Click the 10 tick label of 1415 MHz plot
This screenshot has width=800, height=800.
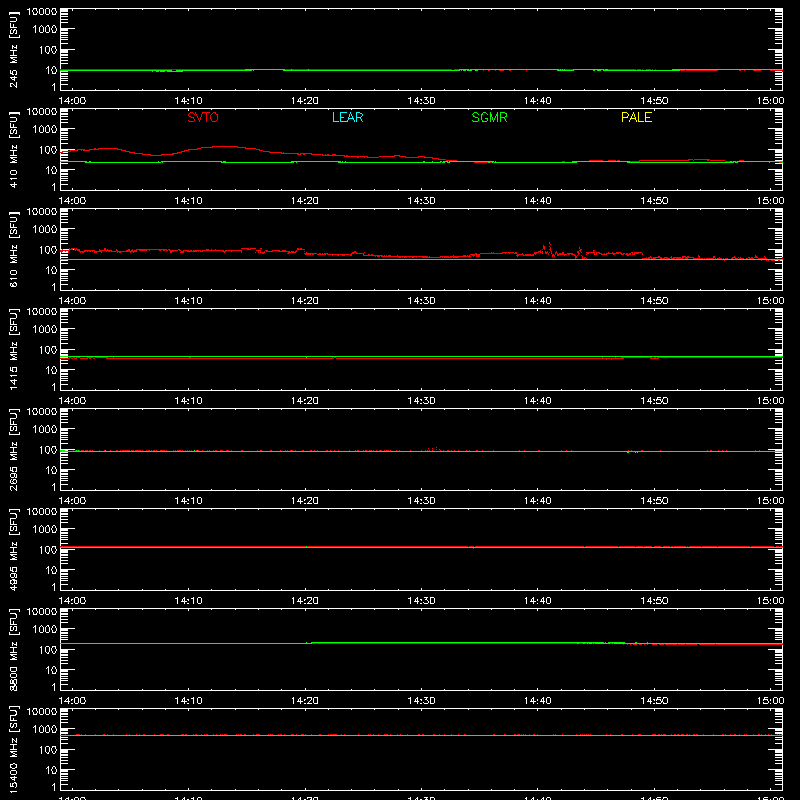(52, 370)
